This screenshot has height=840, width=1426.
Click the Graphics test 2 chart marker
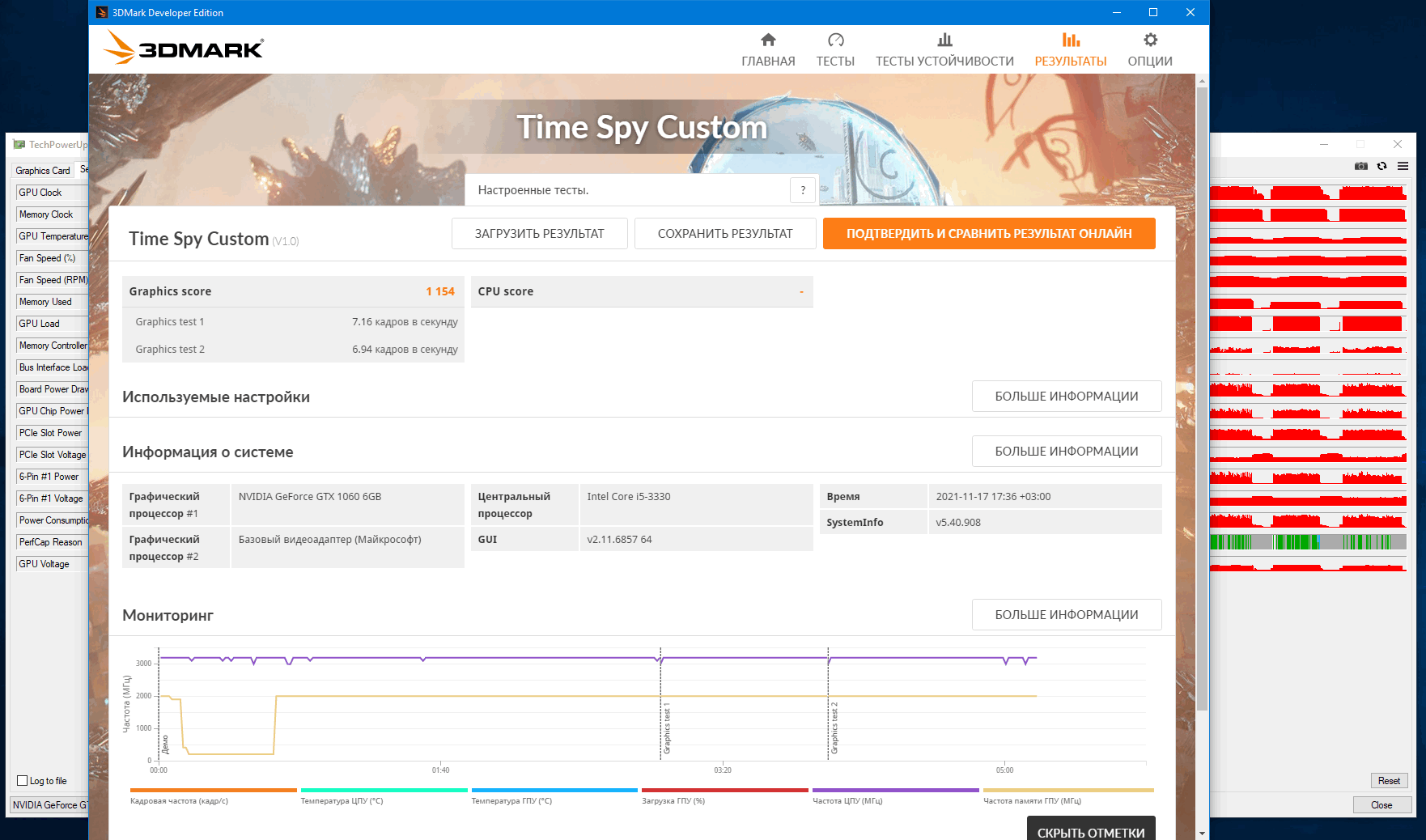pyautogui.click(x=834, y=728)
